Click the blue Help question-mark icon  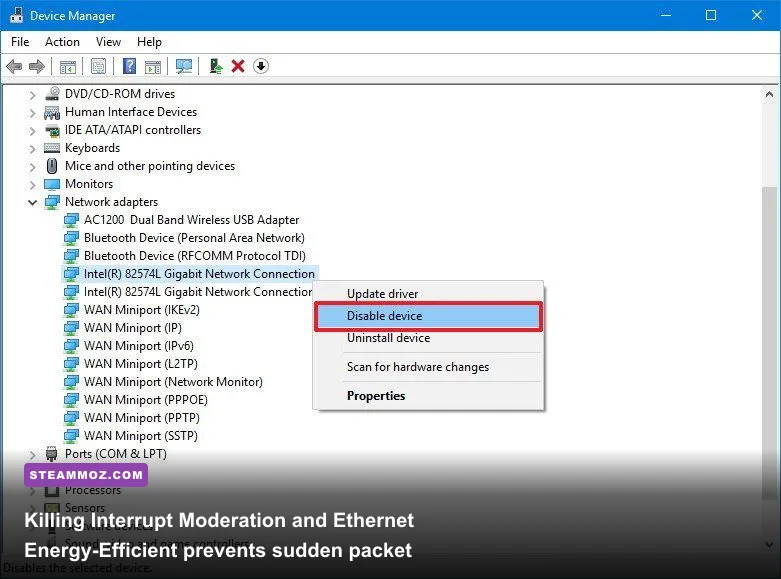click(130, 66)
